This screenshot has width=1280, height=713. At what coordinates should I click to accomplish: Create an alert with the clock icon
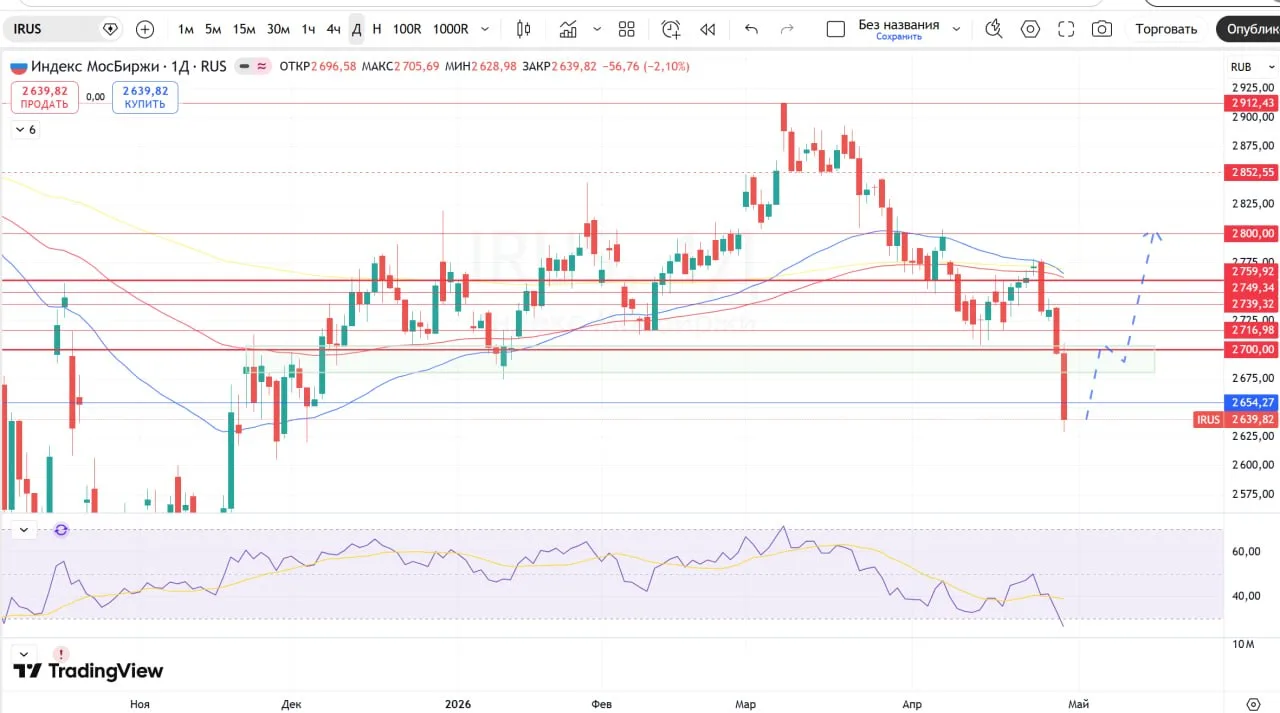tap(671, 29)
